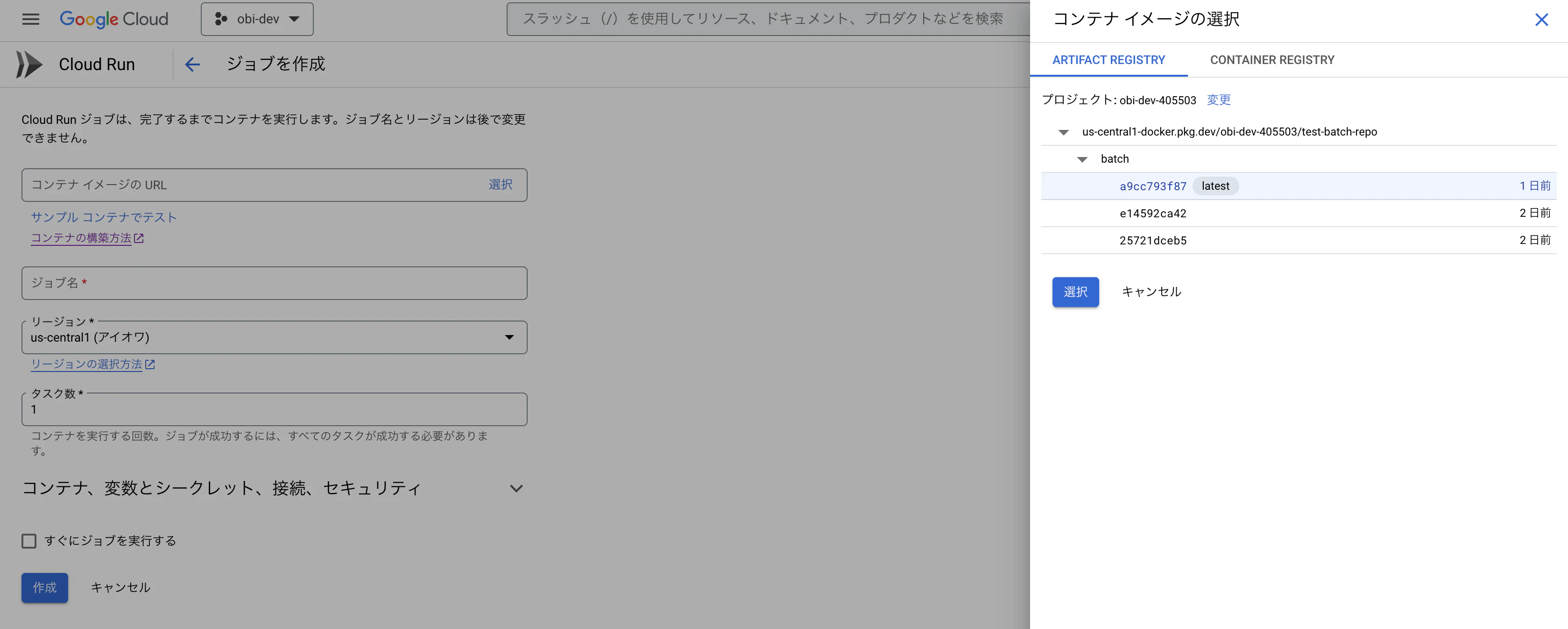Go back using the arrow beside ジョブを作成
Image resolution: width=1568 pixels, height=629 pixels.
point(192,64)
